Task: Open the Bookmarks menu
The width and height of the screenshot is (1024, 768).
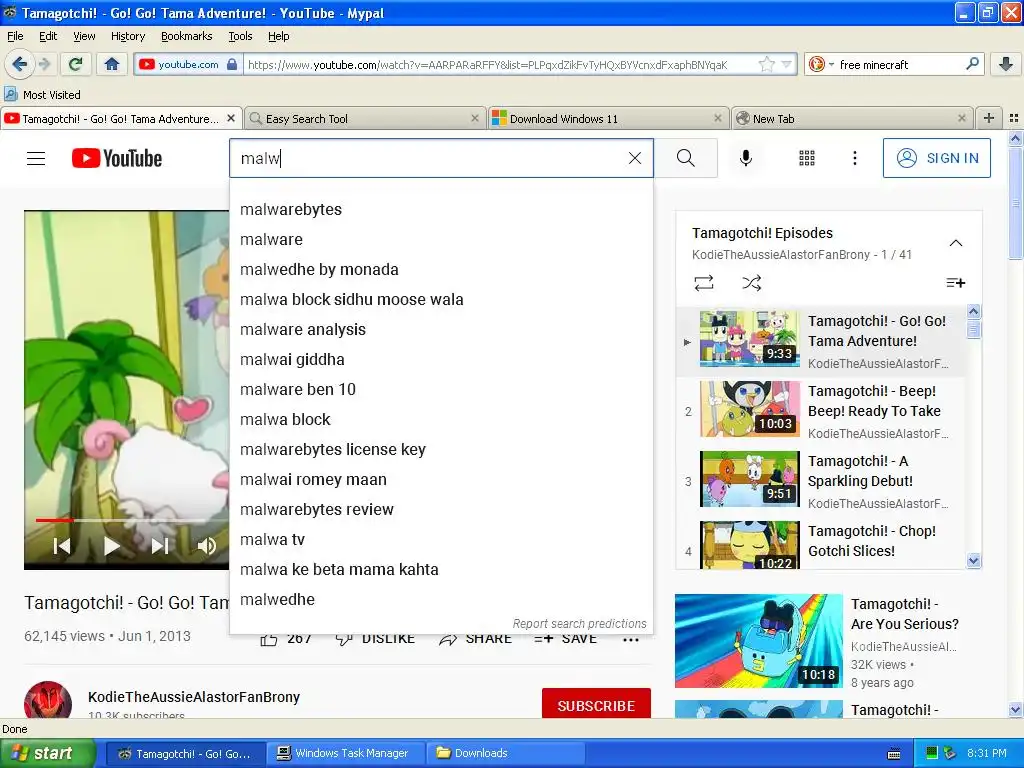Action: [186, 36]
